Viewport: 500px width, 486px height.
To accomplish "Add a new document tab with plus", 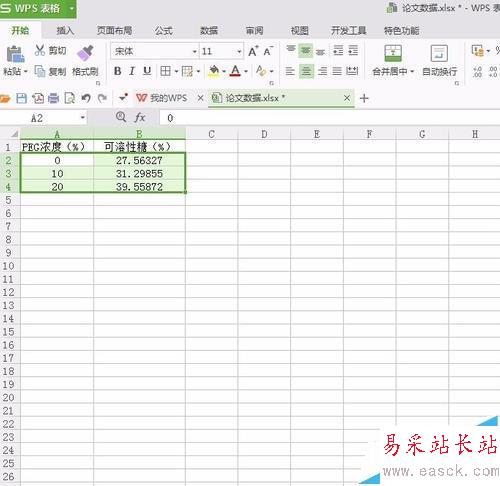I will pyautogui.click(x=364, y=98).
